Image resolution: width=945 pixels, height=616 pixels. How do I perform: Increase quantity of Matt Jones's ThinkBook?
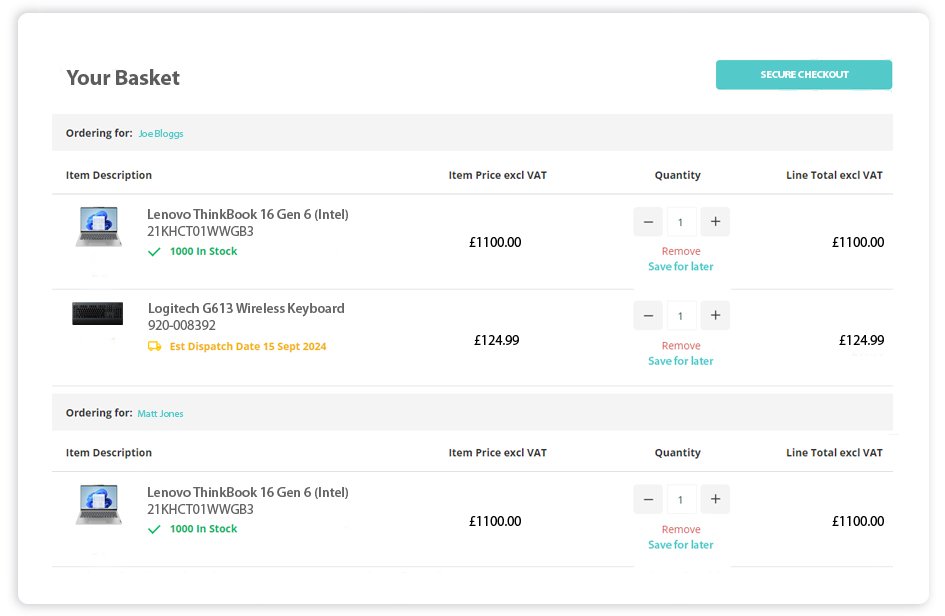[715, 499]
